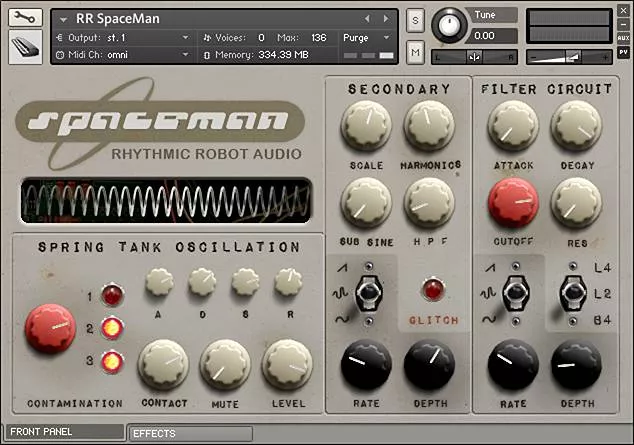634x445 pixels.
Task: Click the red CONTAMINATION knob
Action: tap(50, 328)
